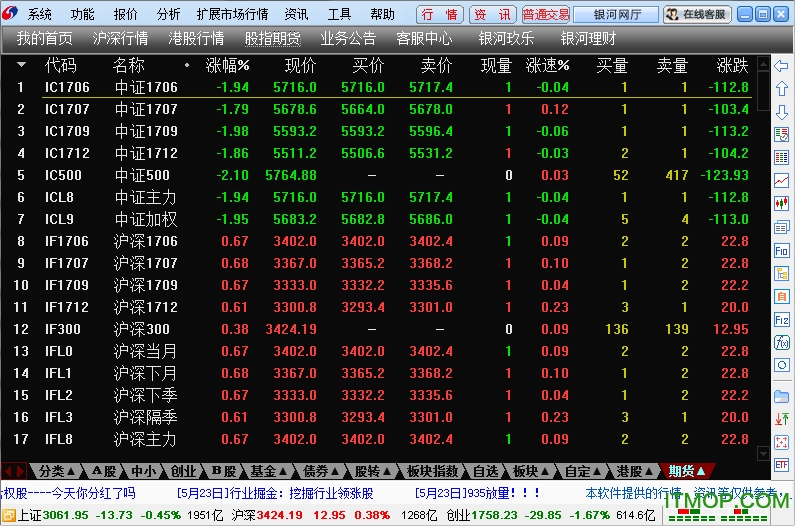Sort by the 现价 column header
The height and width of the screenshot is (526, 795).
click(x=301, y=65)
